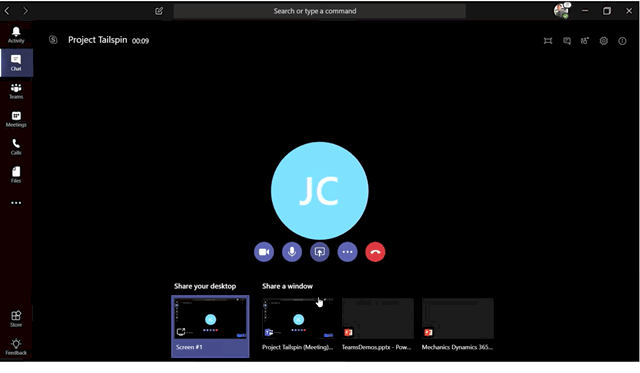Start a new chat with compose icon
Viewport: 640px width, 373px height.
pos(159,11)
